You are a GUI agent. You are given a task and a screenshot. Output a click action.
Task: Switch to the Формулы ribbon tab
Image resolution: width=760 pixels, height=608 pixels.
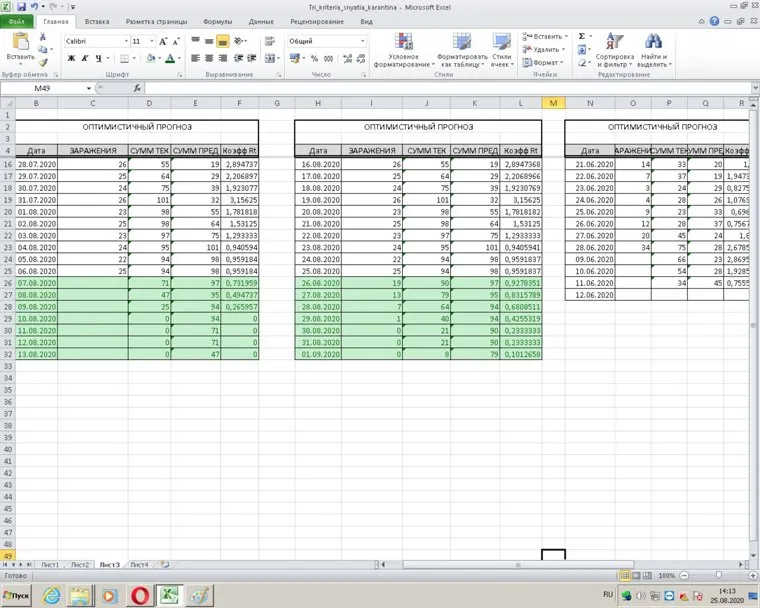click(x=217, y=20)
